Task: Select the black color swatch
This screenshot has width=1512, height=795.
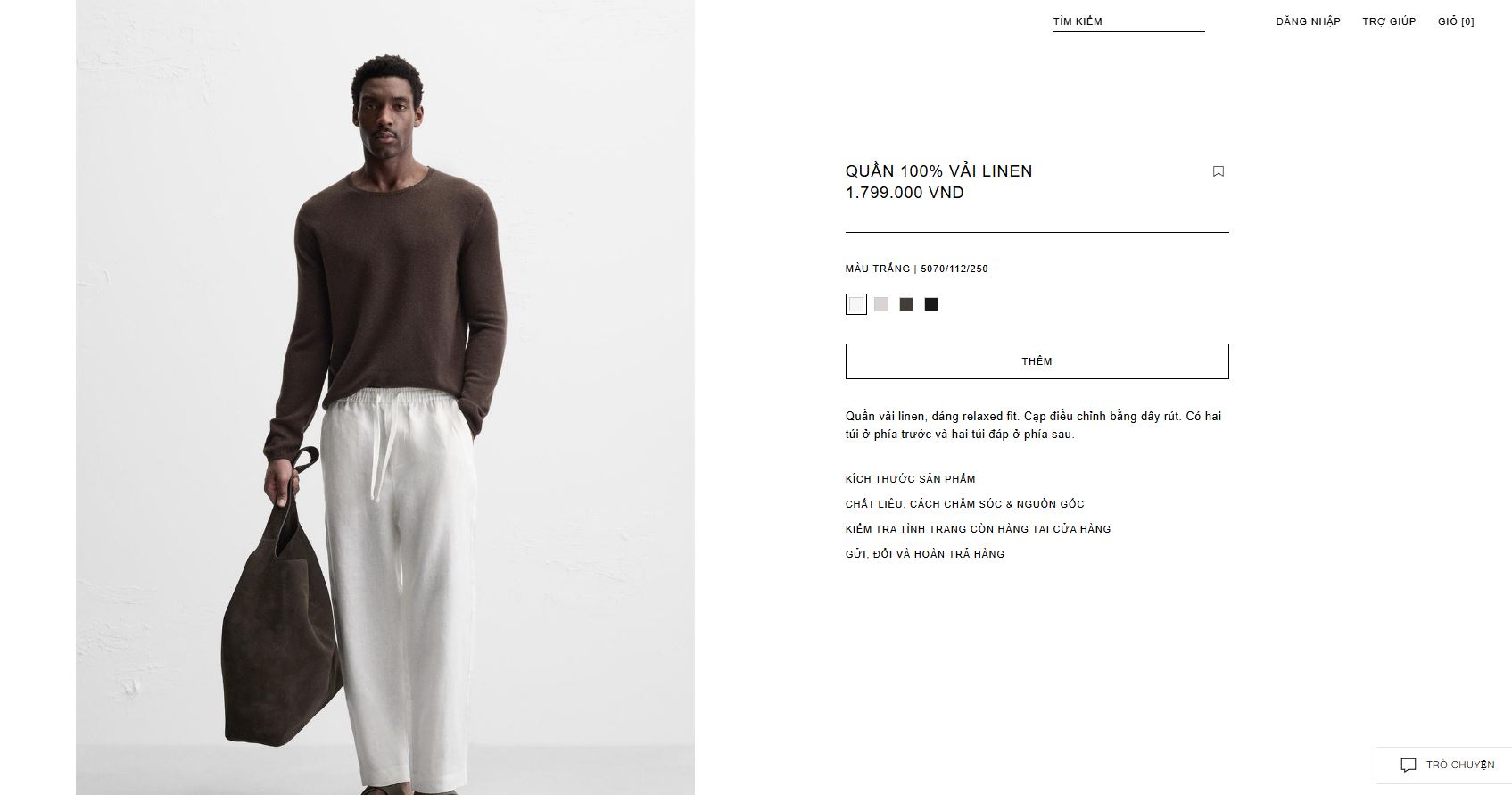Action: [x=931, y=304]
